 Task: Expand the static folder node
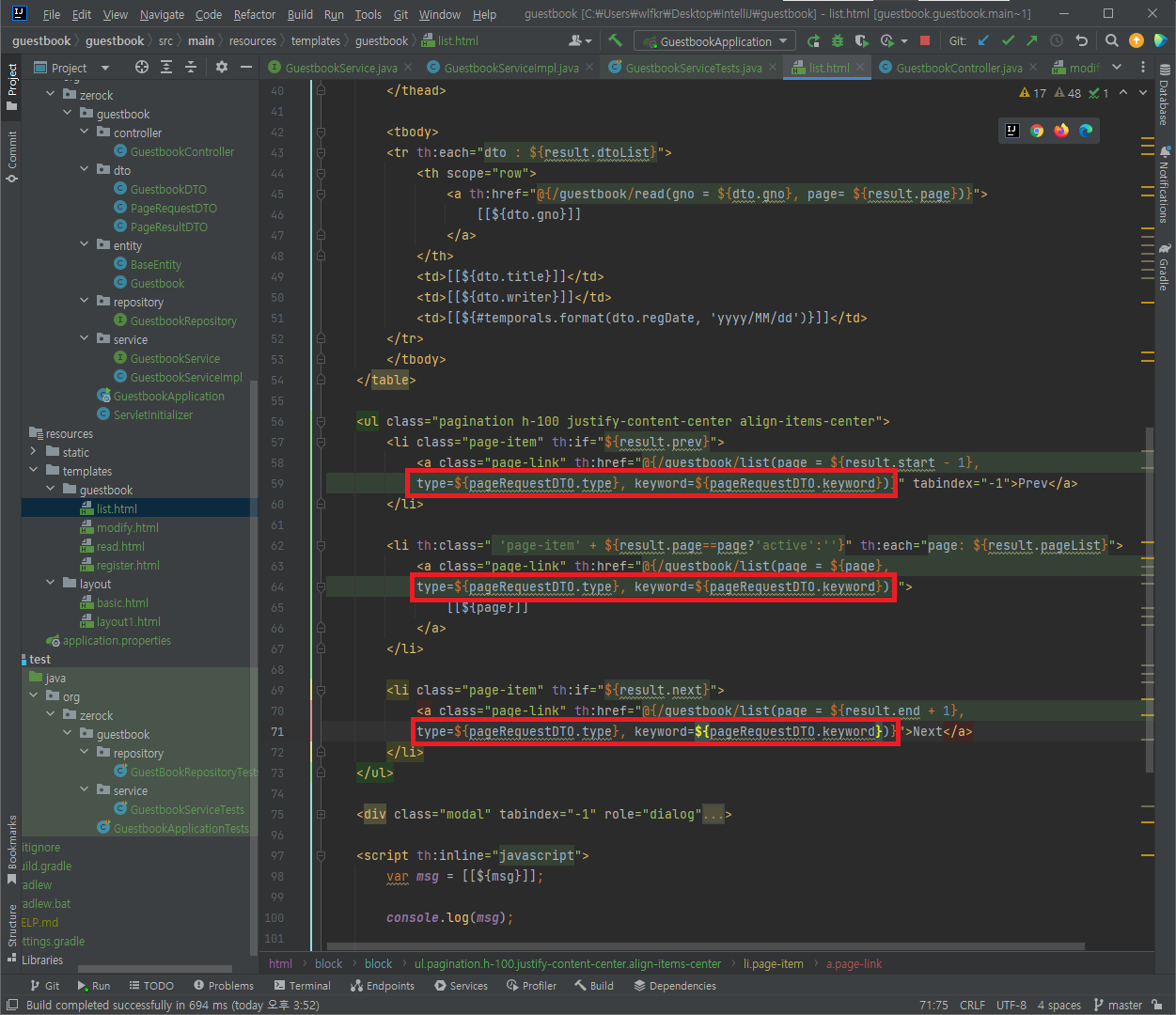pyautogui.click(x=34, y=452)
